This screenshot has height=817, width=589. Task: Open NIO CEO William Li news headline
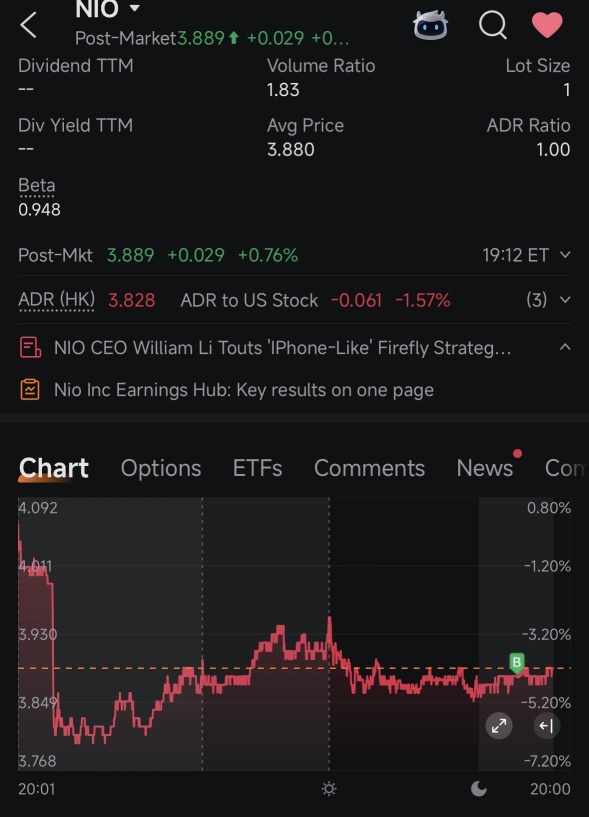[283, 348]
